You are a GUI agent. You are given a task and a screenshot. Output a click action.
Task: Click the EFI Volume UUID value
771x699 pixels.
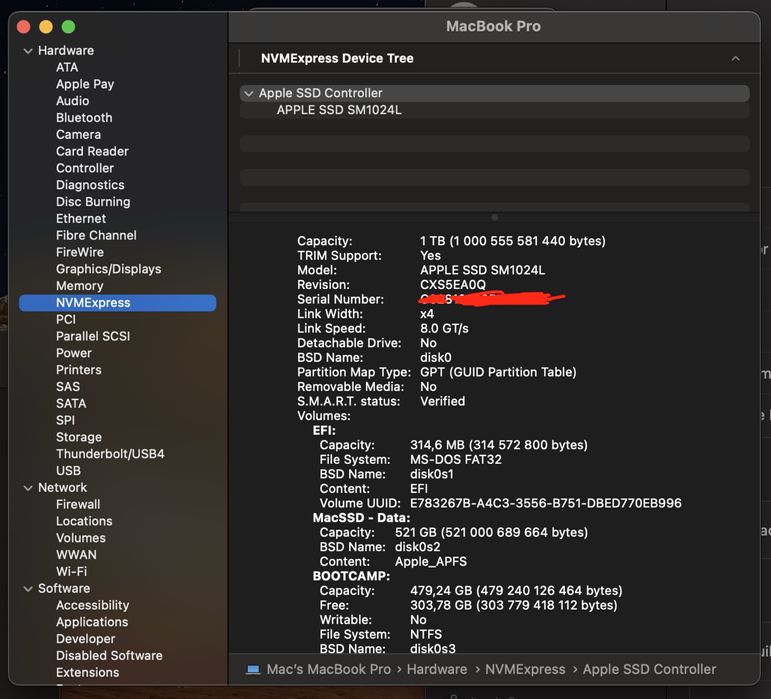point(546,503)
